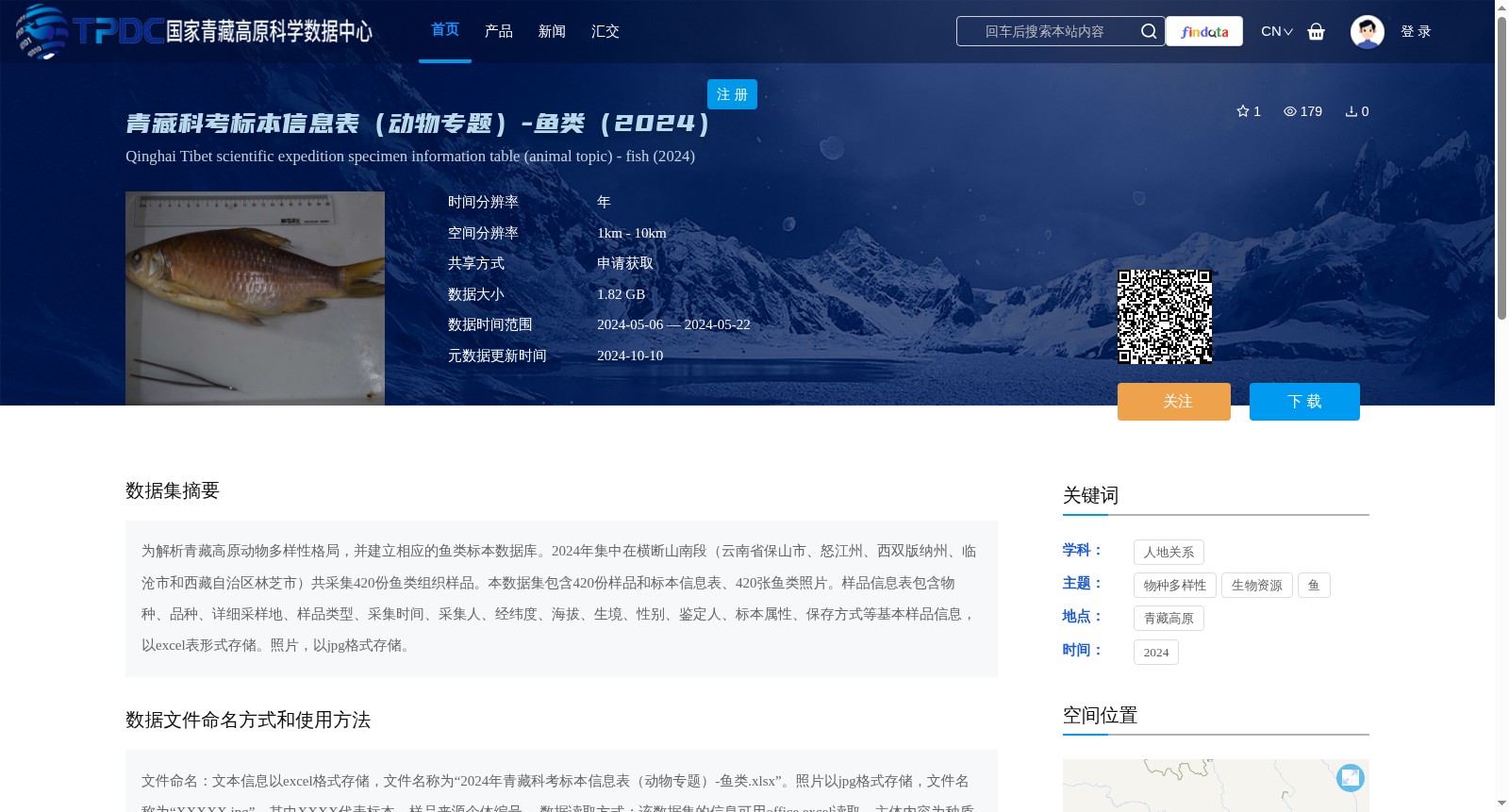This screenshot has height=812, width=1509.
Task: Click the user avatar icon
Action: click(1367, 31)
